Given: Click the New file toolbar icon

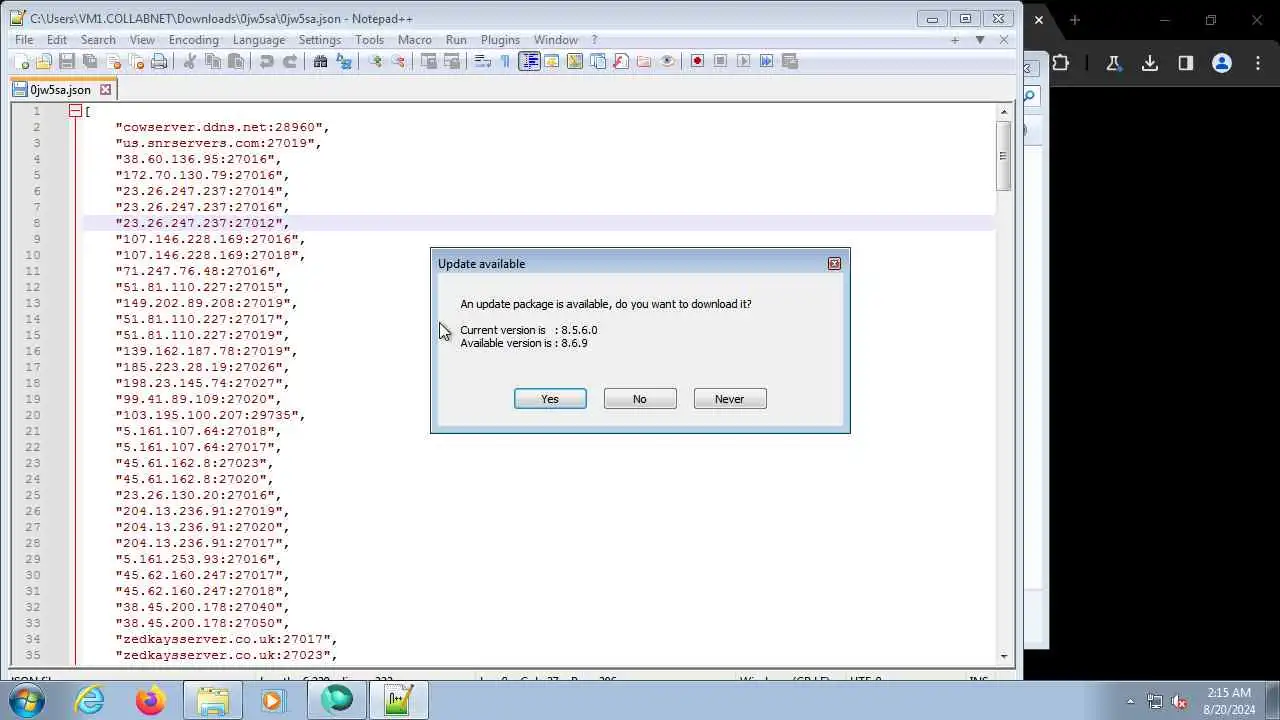Looking at the screenshot, I should tap(21, 61).
